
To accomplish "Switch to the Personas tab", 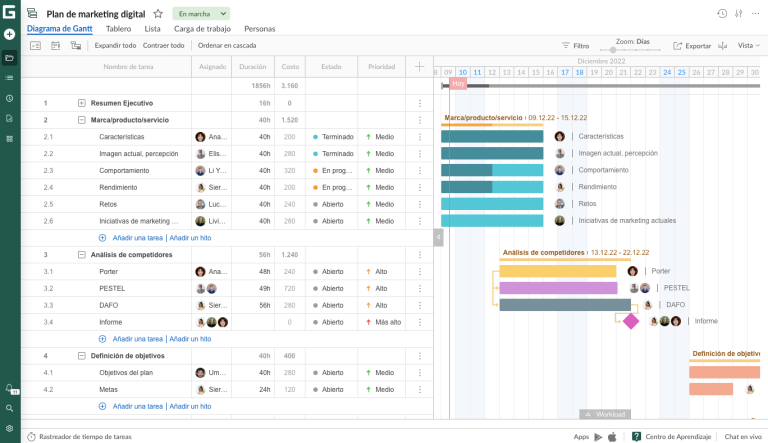I will point(260,29).
